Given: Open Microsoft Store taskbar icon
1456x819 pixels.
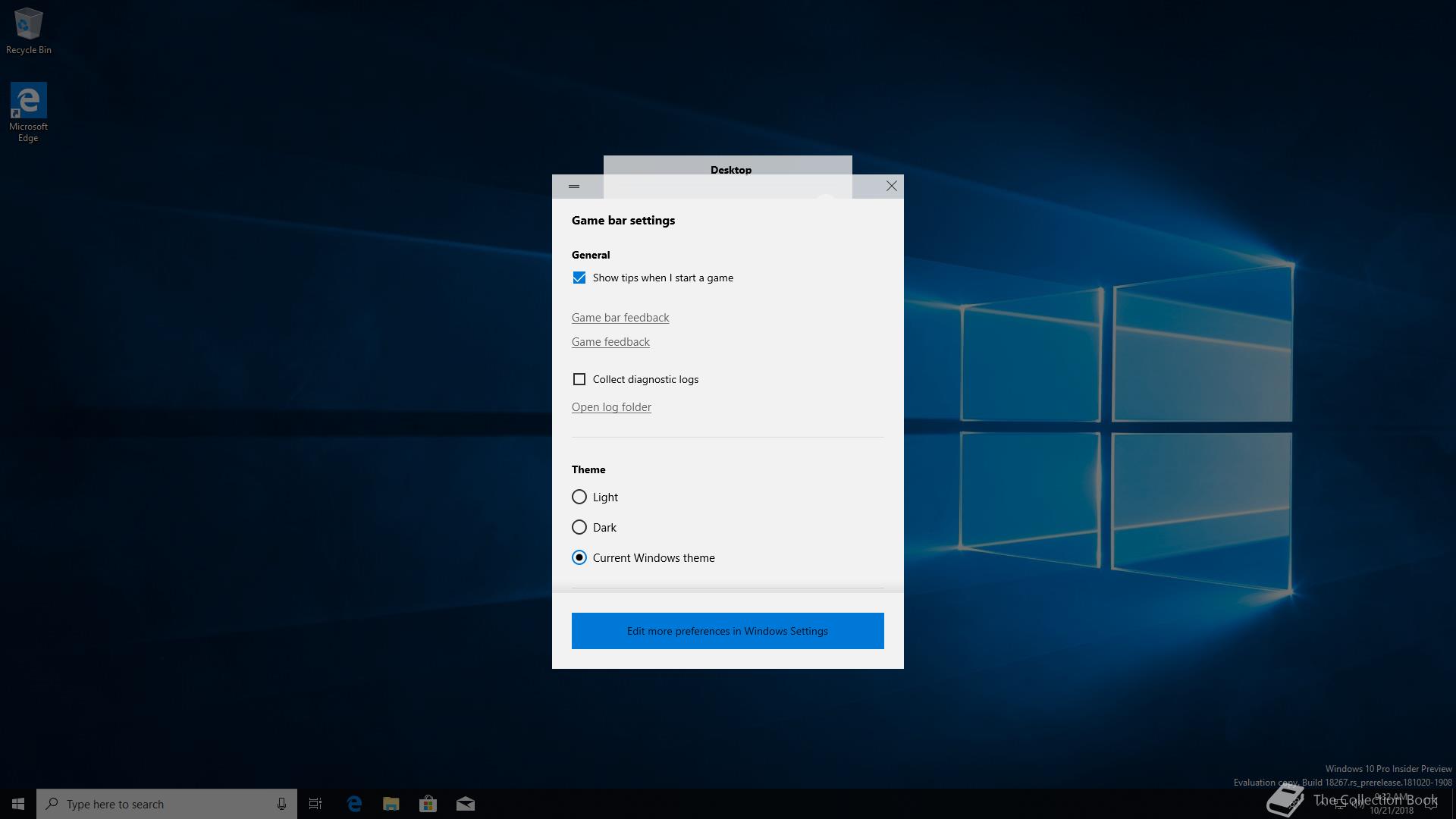Looking at the screenshot, I should click(428, 804).
